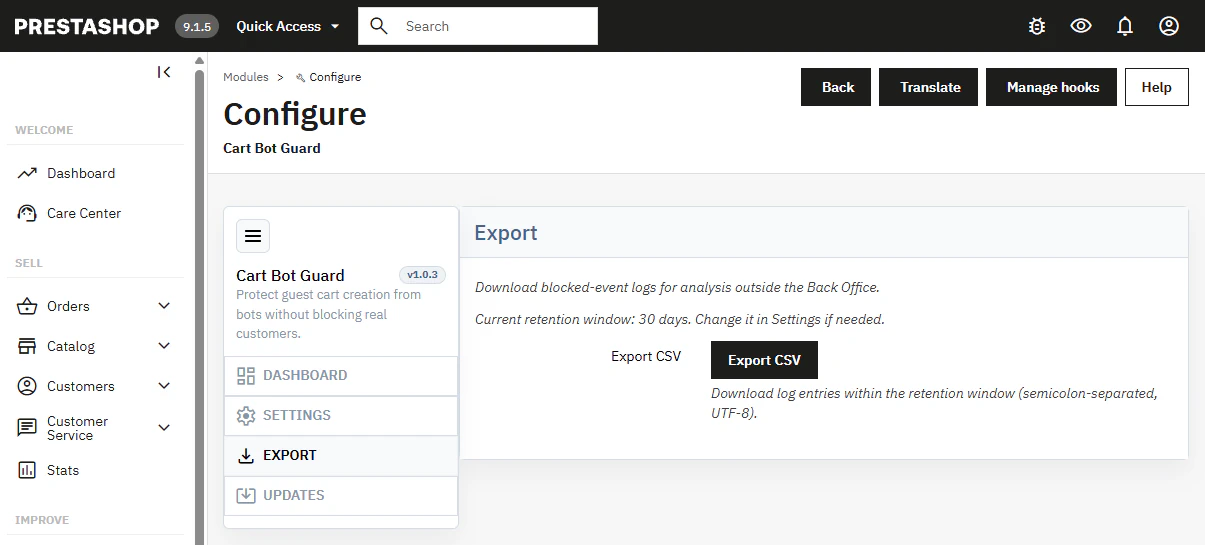Click the search magnifier icon

[379, 26]
